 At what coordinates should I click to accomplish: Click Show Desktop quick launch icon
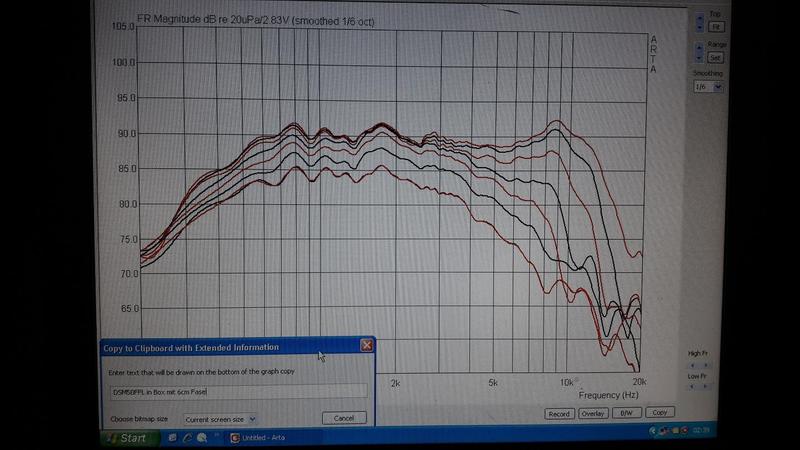(172, 438)
